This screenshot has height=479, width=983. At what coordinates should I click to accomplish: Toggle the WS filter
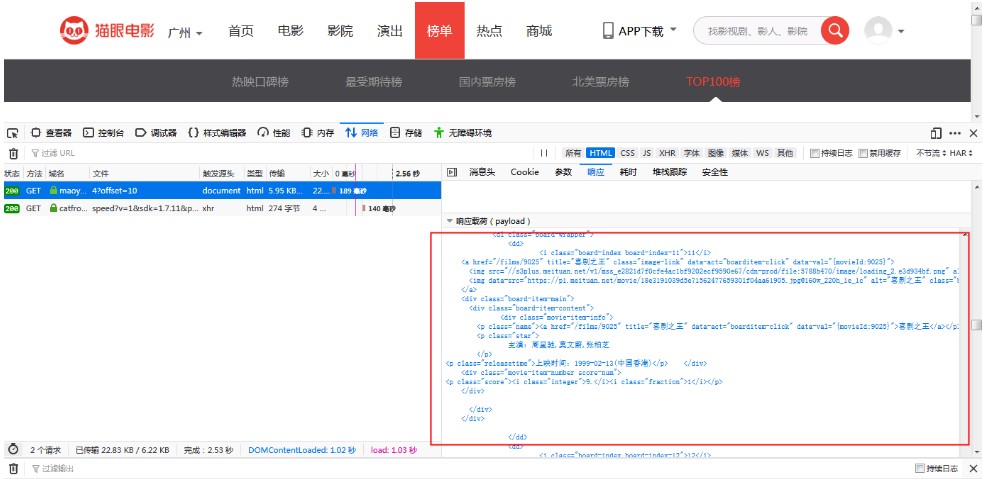(762, 153)
